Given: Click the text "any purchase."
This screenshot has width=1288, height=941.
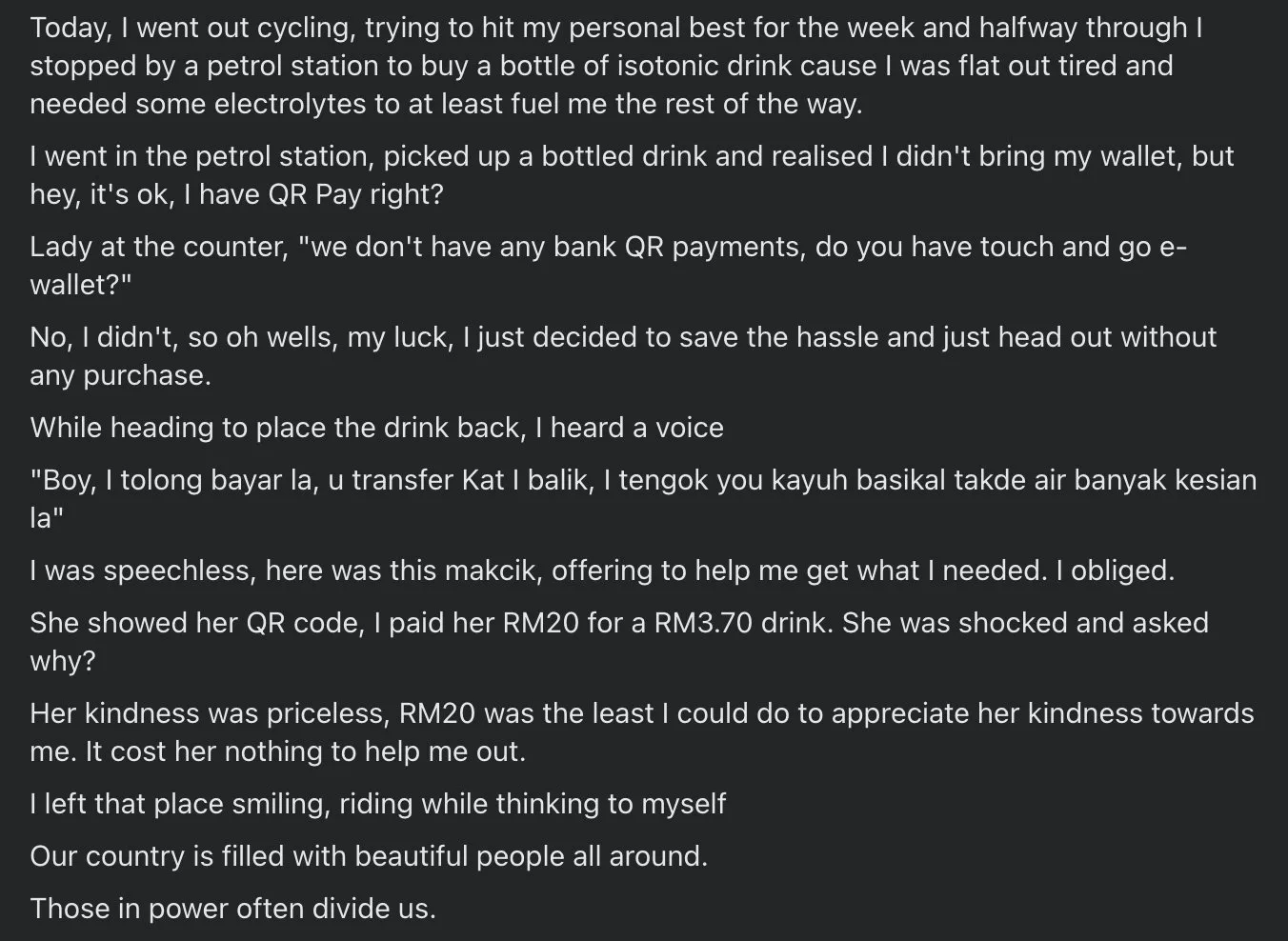Looking at the screenshot, I should click(x=120, y=375).
